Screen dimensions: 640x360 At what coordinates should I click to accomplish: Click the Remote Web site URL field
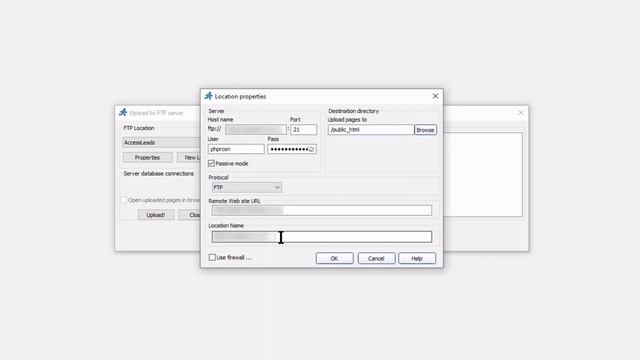click(322, 210)
